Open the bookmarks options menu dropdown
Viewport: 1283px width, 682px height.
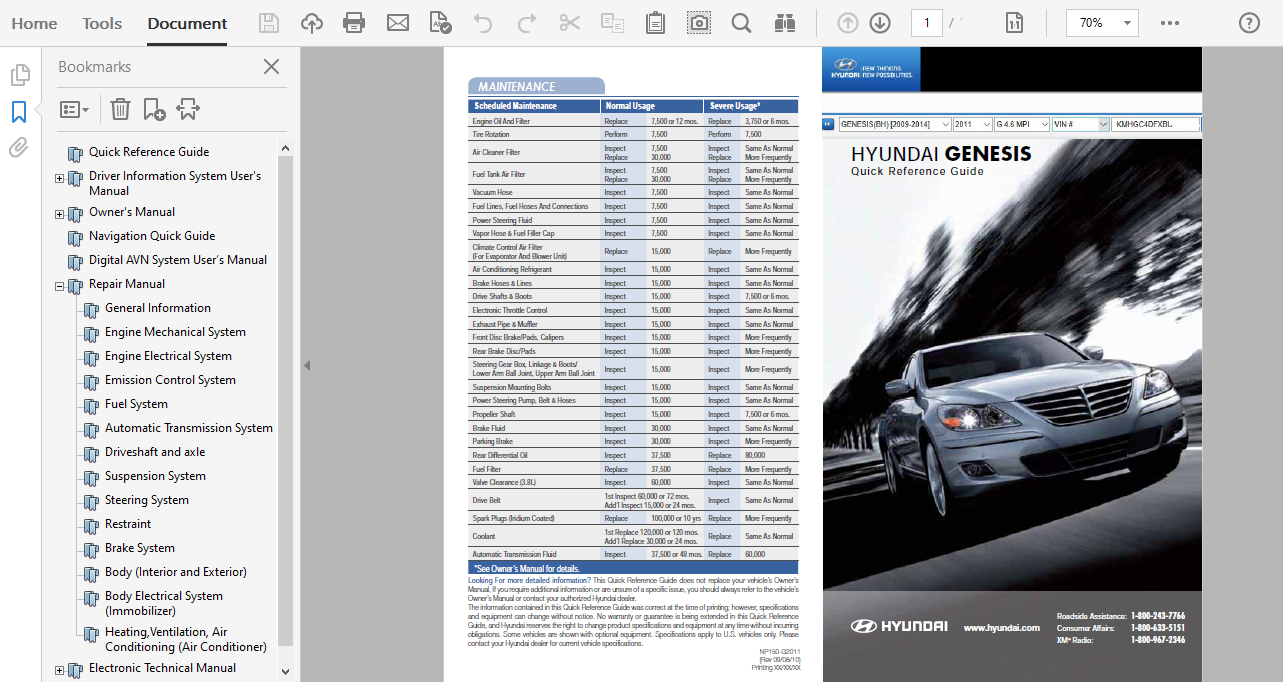75,109
